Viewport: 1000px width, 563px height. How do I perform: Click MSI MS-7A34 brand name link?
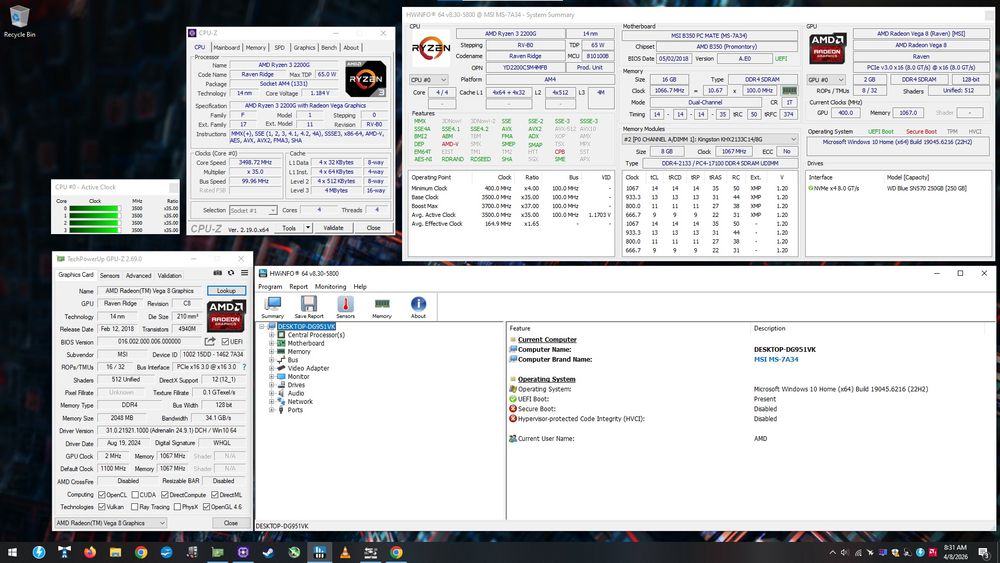click(x=776, y=360)
